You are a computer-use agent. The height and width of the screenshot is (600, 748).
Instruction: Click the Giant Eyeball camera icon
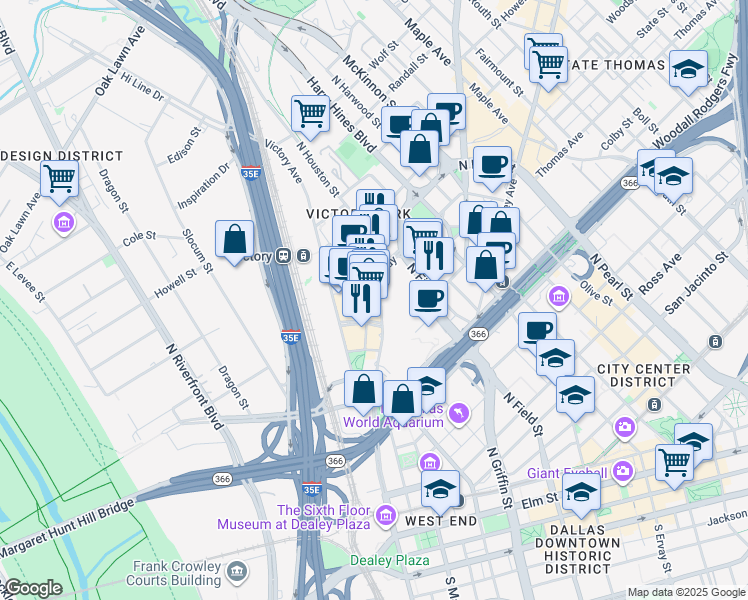click(623, 471)
